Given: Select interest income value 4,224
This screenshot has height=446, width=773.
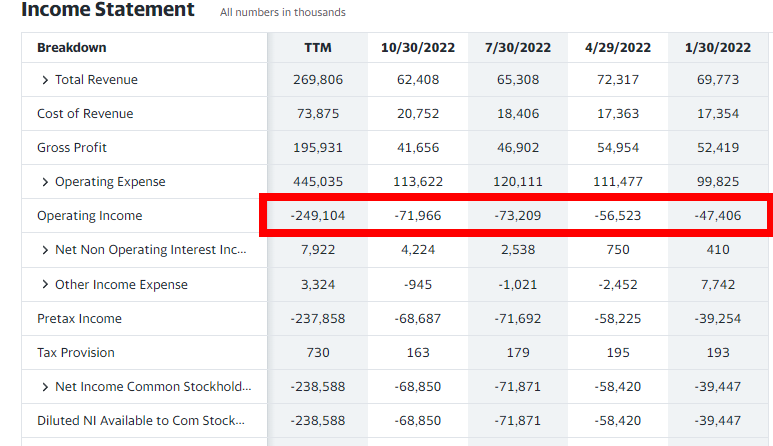Looking at the screenshot, I should pos(418,250).
